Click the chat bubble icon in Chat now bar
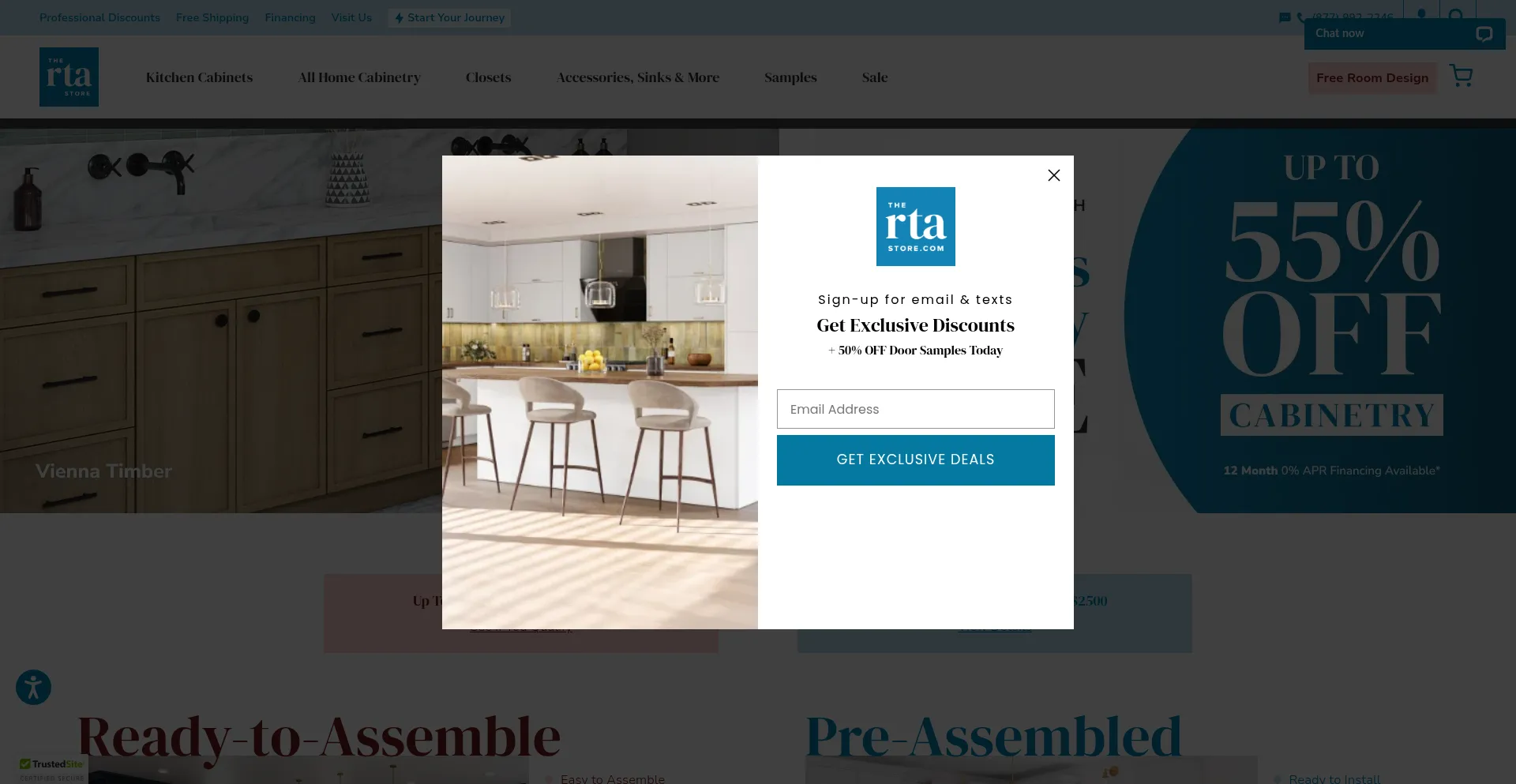 pyautogui.click(x=1484, y=34)
